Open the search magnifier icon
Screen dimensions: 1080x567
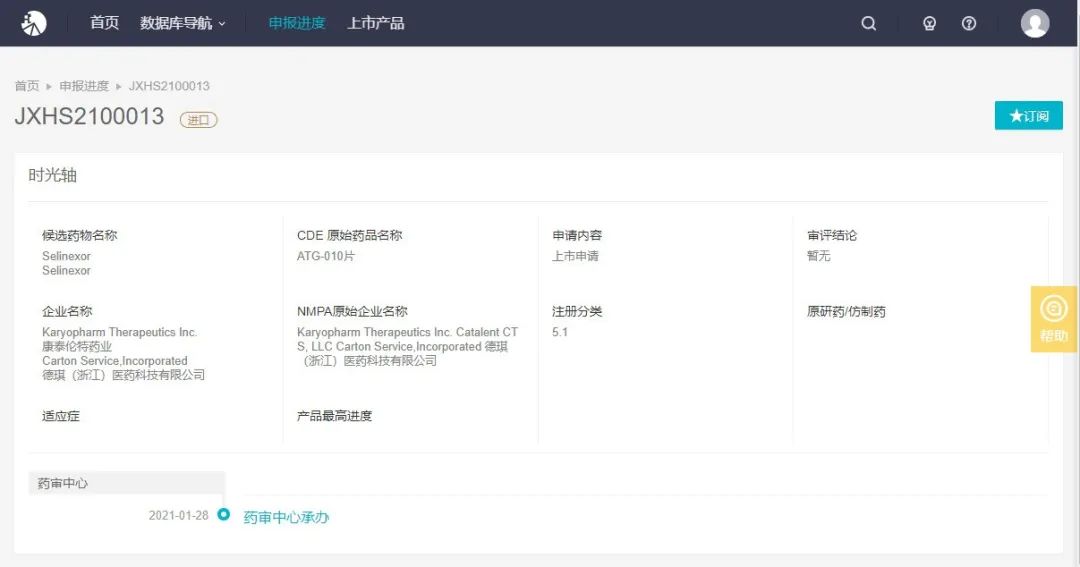point(868,24)
